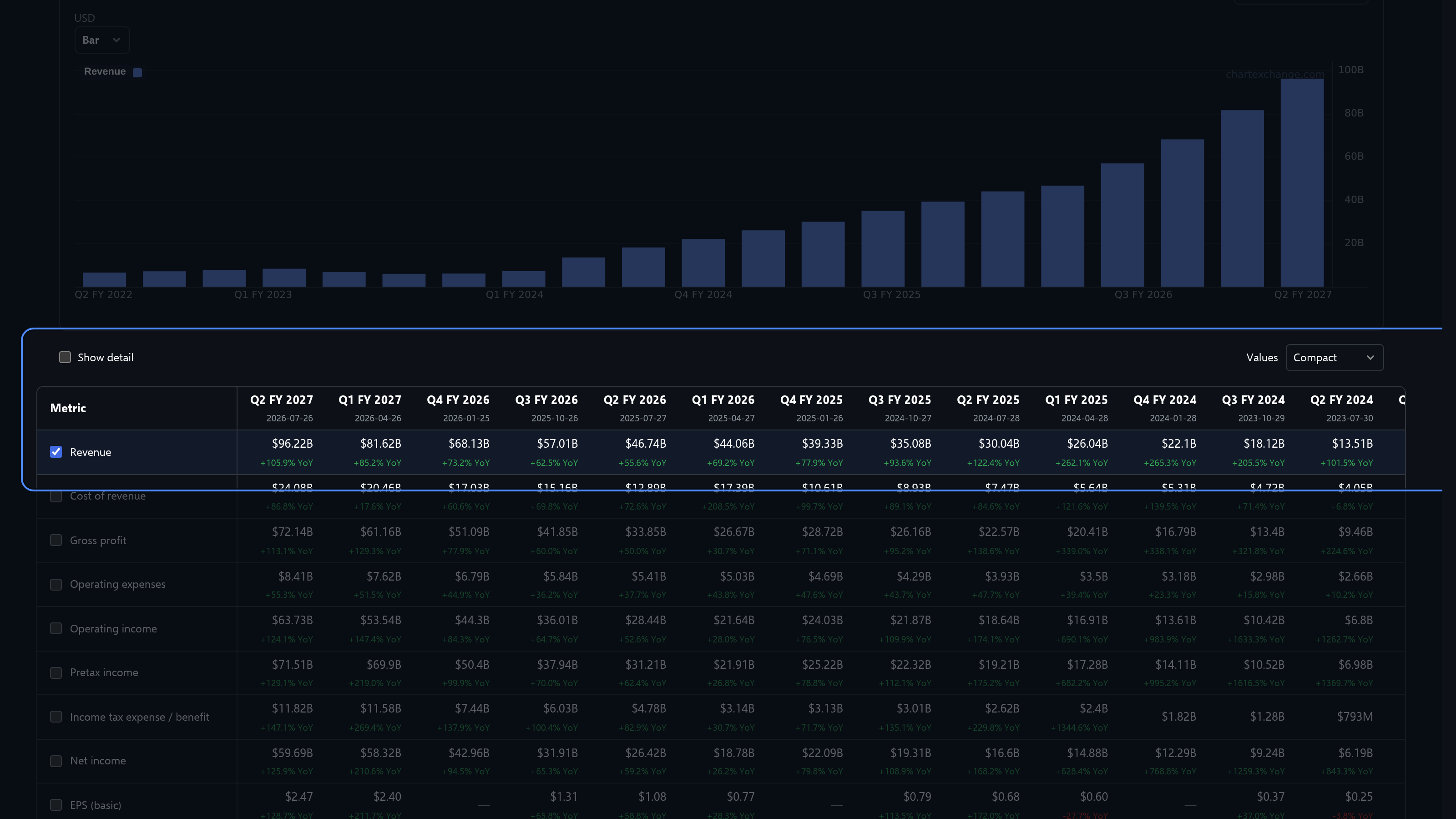Check the EPS (basic) checkbox

tap(56, 805)
